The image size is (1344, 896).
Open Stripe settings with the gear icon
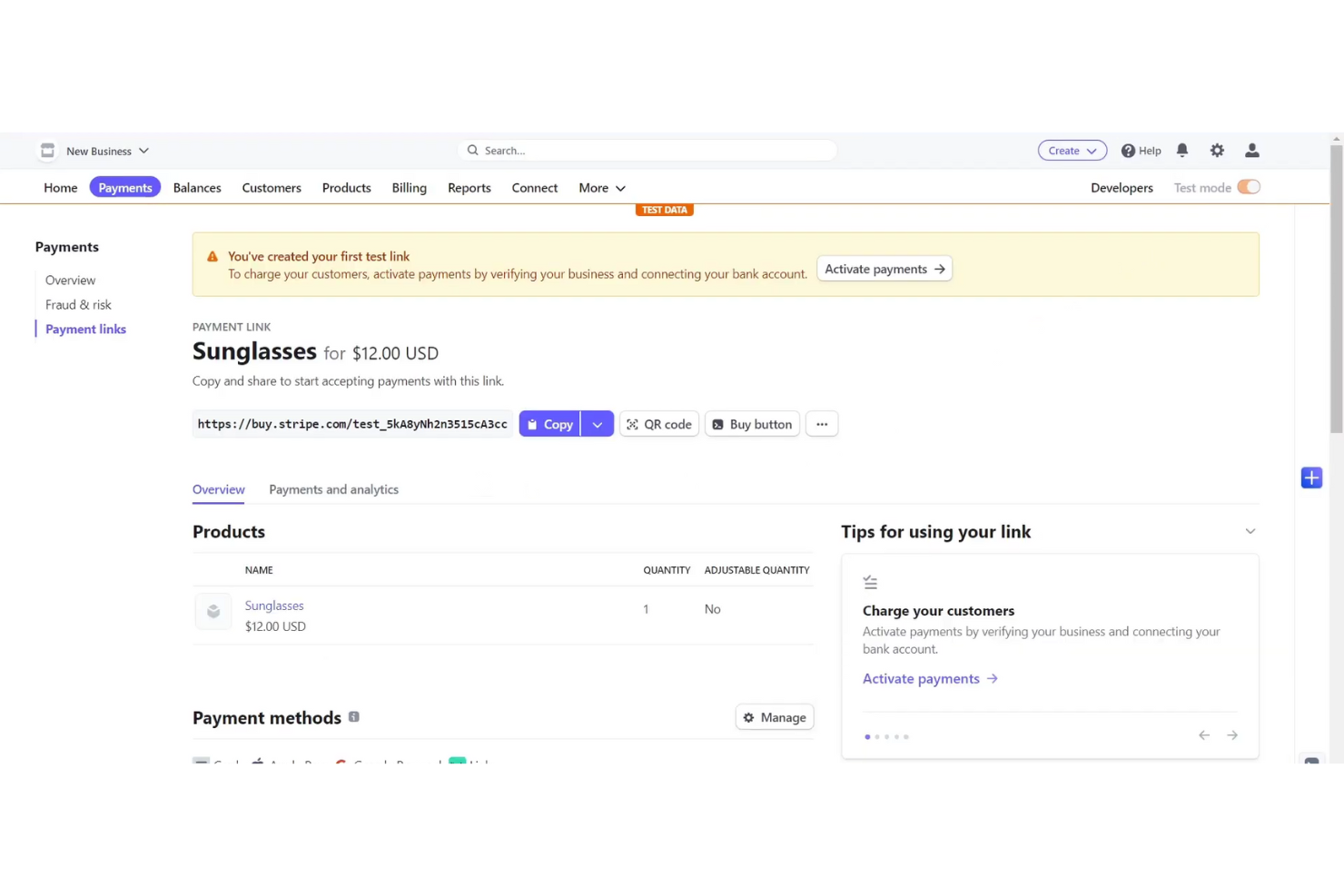(1217, 150)
